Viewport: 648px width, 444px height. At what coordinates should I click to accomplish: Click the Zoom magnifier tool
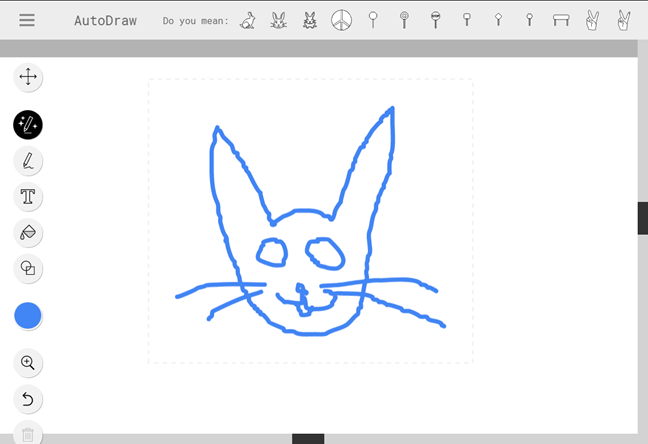coord(28,363)
